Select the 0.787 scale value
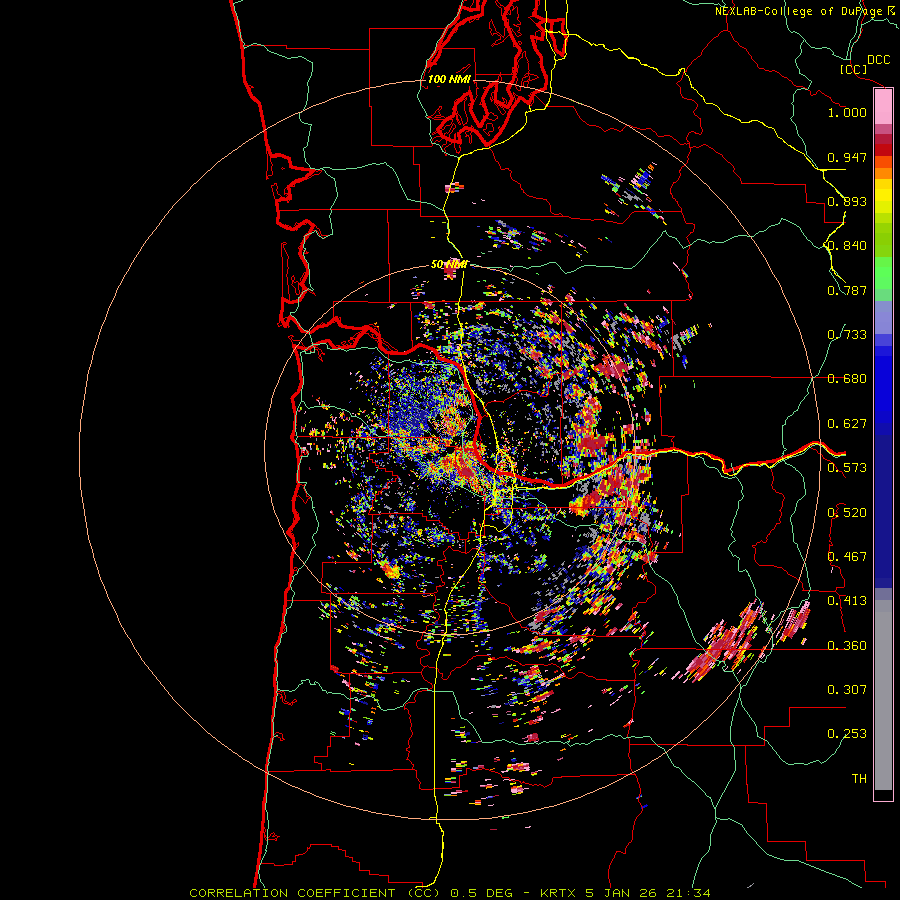The height and width of the screenshot is (900, 900). pos(847,290)
